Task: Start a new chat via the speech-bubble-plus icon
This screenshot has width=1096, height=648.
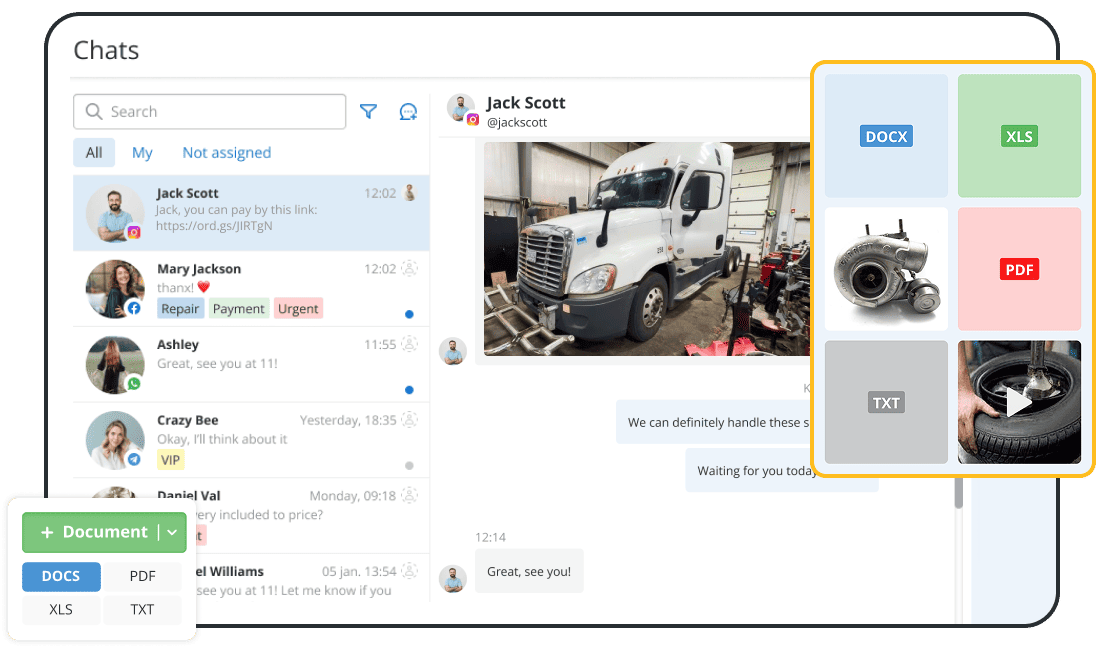Action: 408,111
